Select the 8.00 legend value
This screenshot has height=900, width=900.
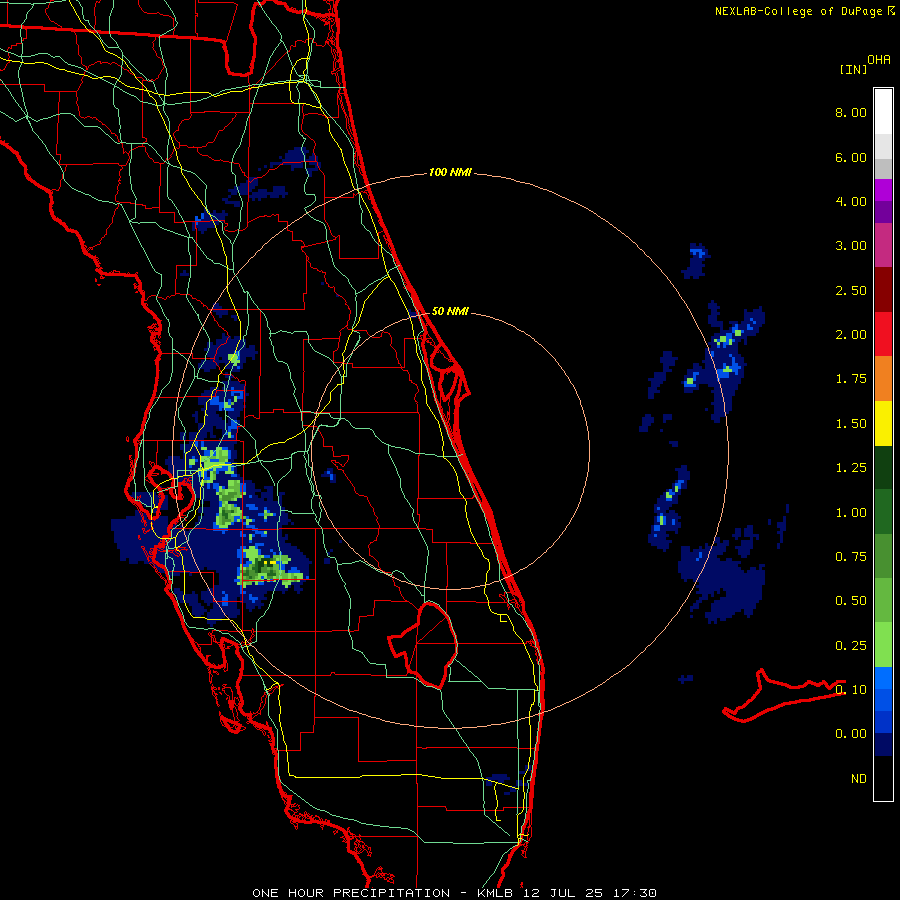[851, 112]
